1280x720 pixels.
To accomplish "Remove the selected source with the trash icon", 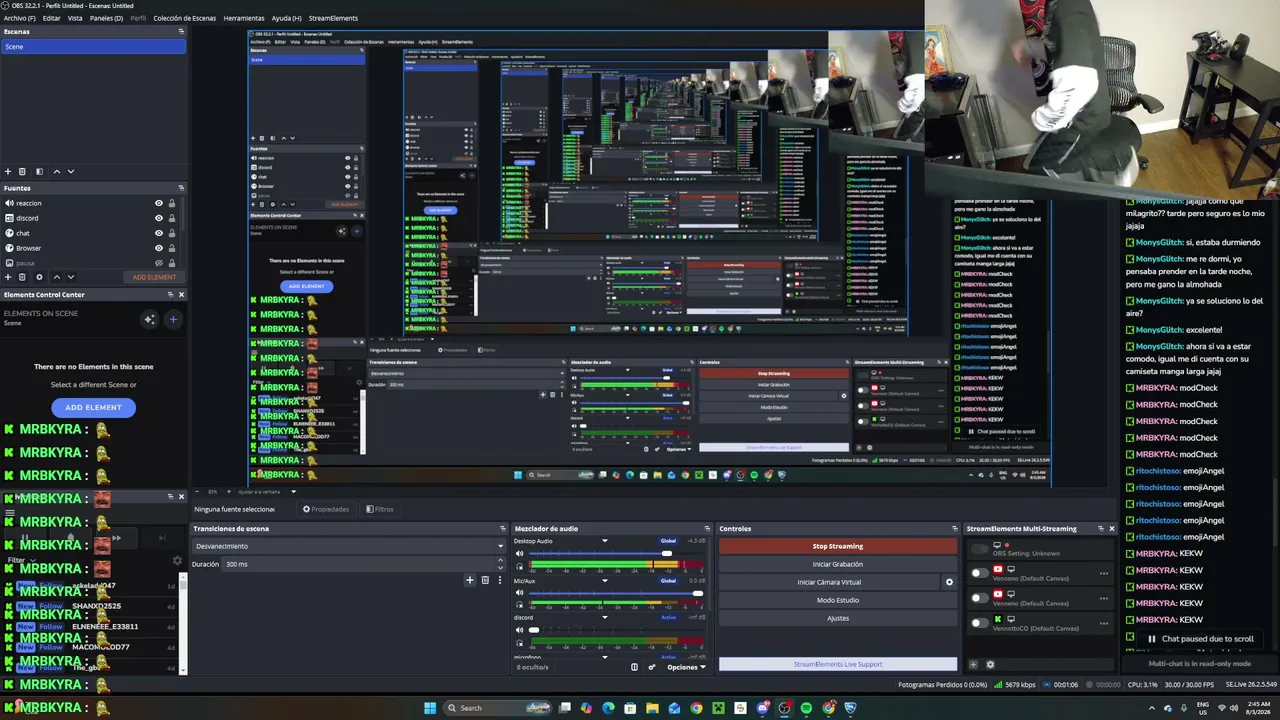I will click(x=24, y=277).
